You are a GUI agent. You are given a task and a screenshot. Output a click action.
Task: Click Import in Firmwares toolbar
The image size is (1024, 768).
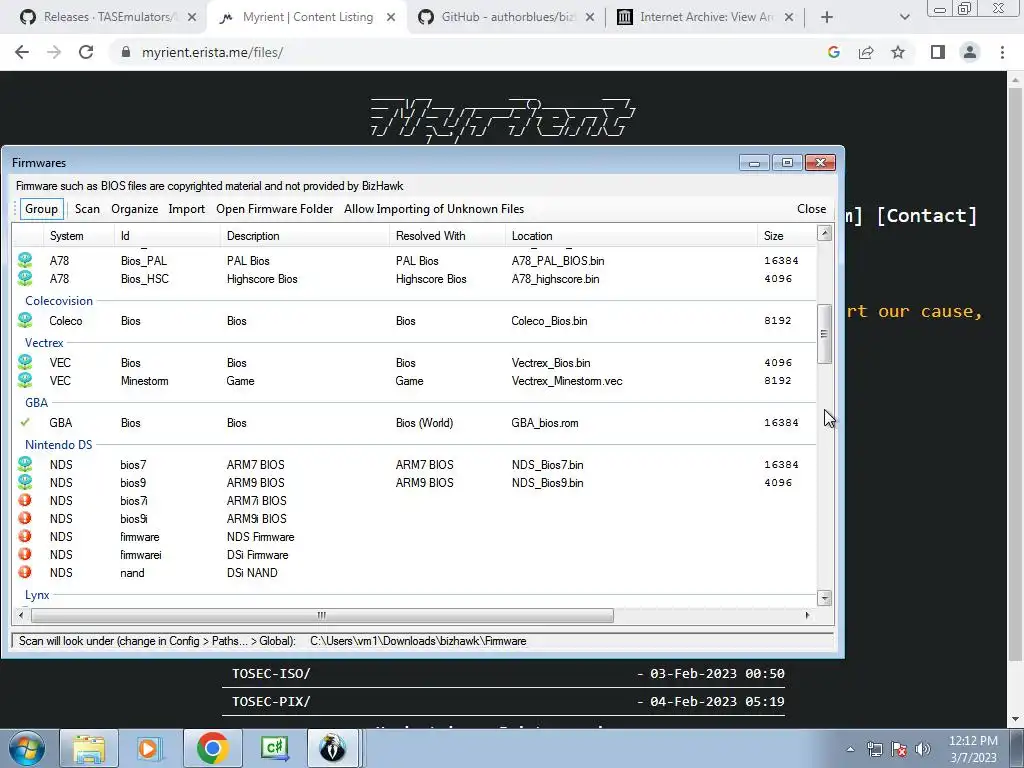187,209
